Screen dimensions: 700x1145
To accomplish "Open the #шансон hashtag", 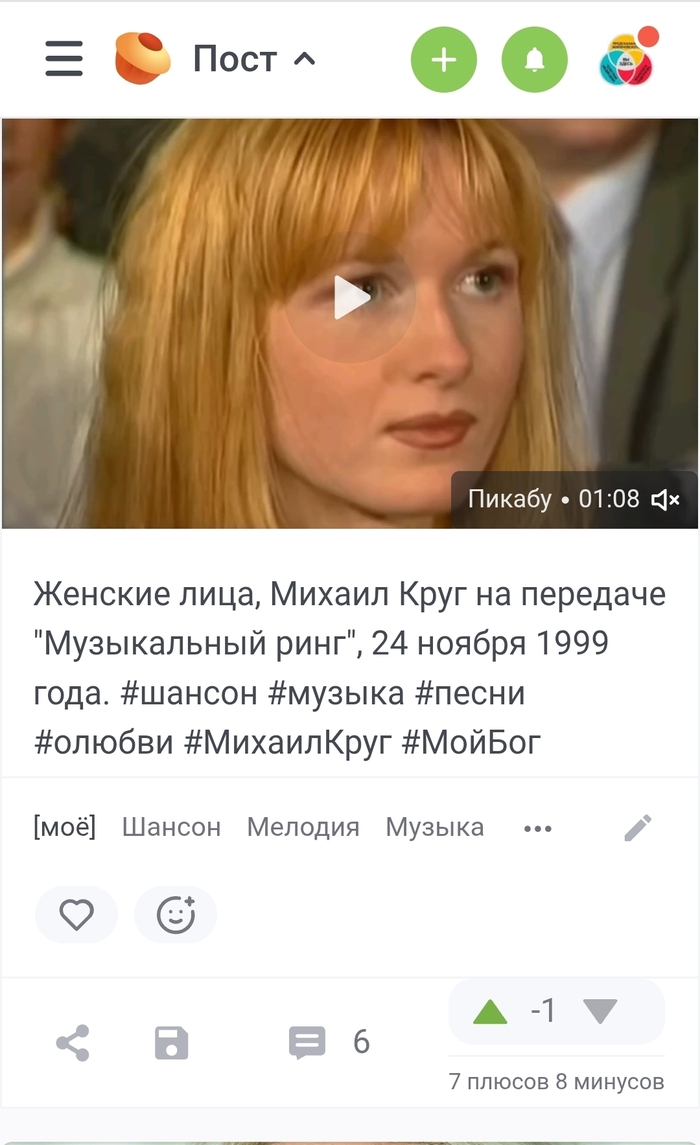I will [x=188, y=693].
